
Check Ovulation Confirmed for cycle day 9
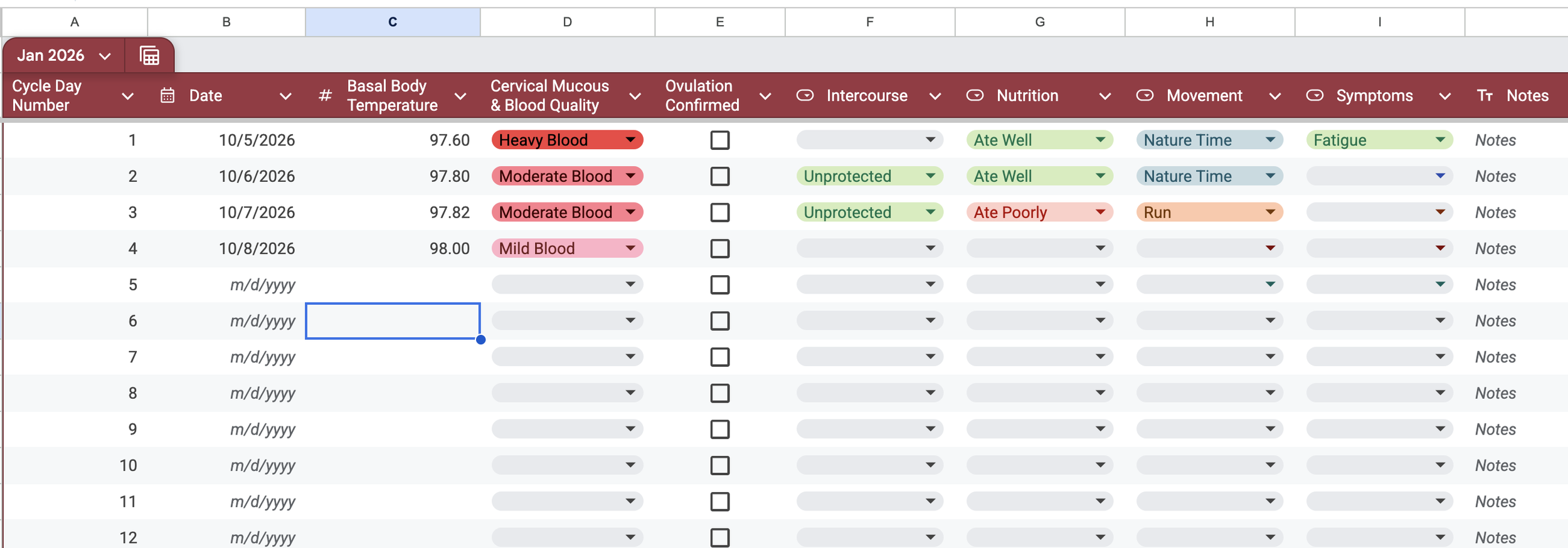point(719,429)
